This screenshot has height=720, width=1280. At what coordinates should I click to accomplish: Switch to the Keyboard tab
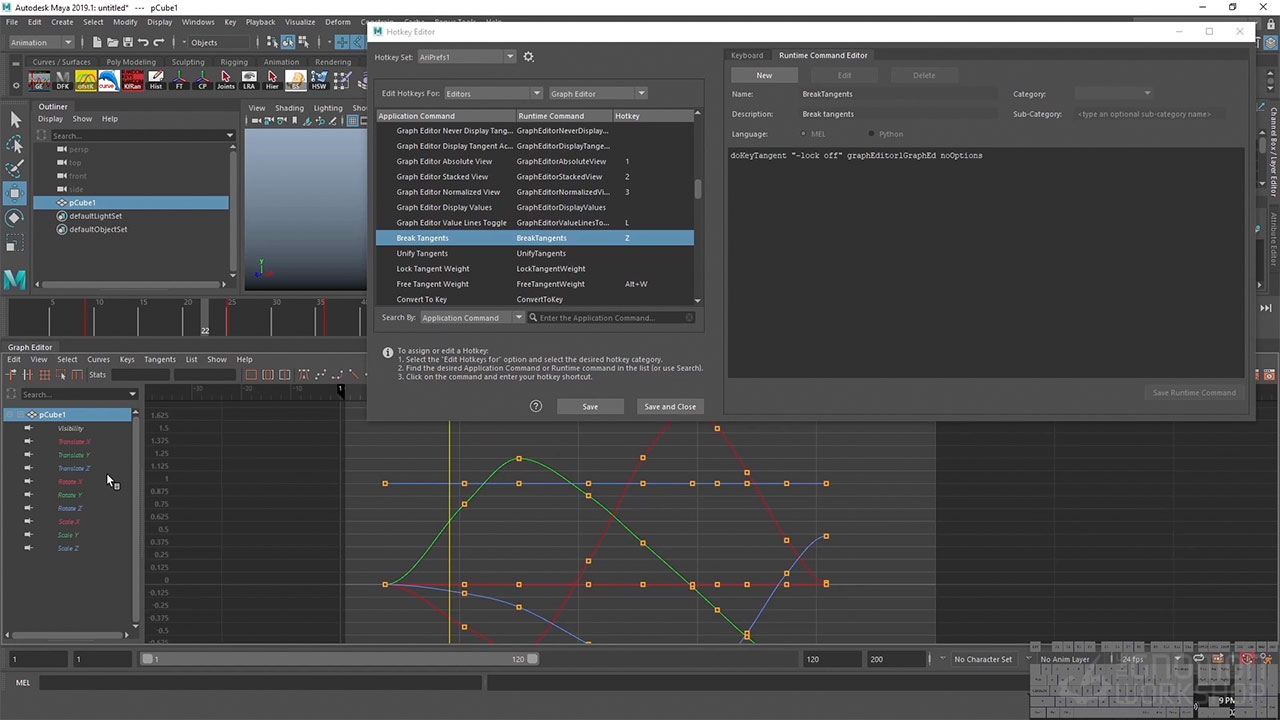pos(747,55)
